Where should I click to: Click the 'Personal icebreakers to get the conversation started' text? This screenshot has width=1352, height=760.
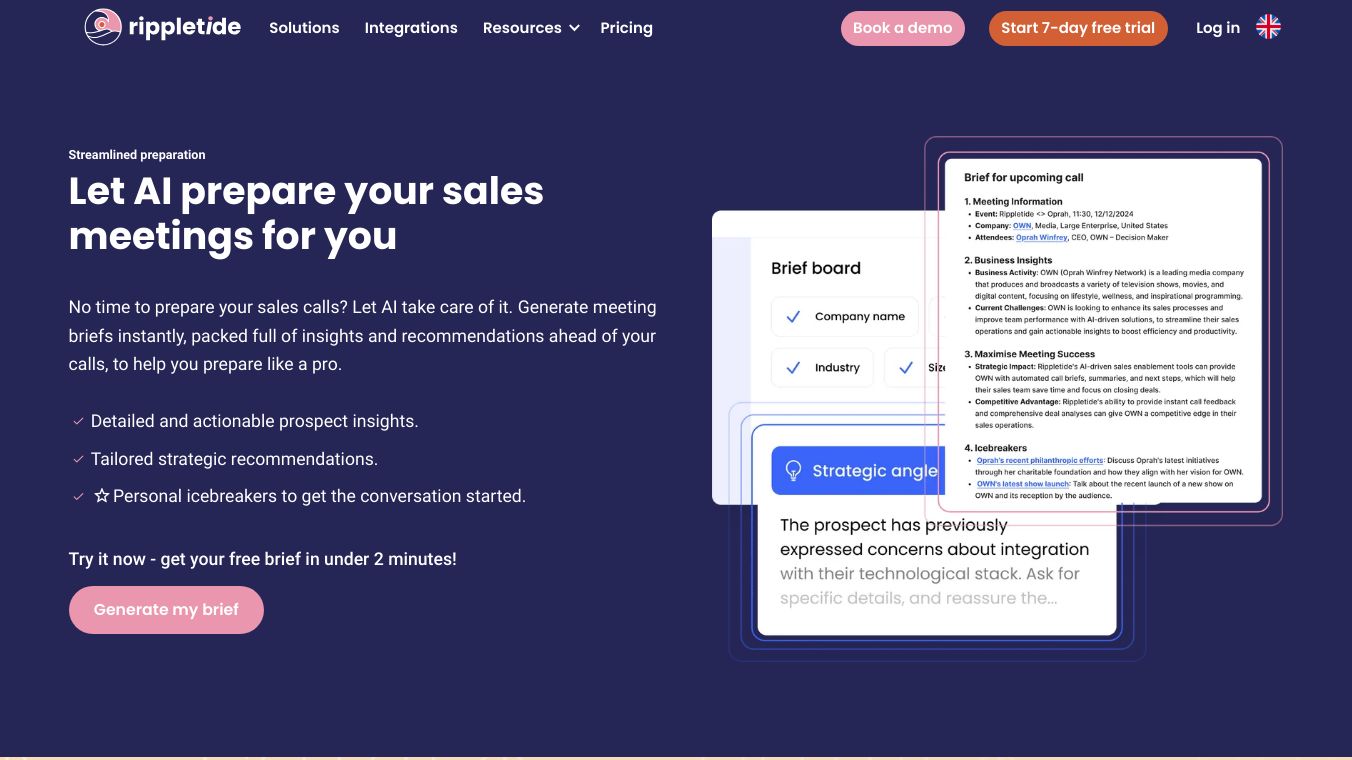pyautogui.click(x=319, y=496)
